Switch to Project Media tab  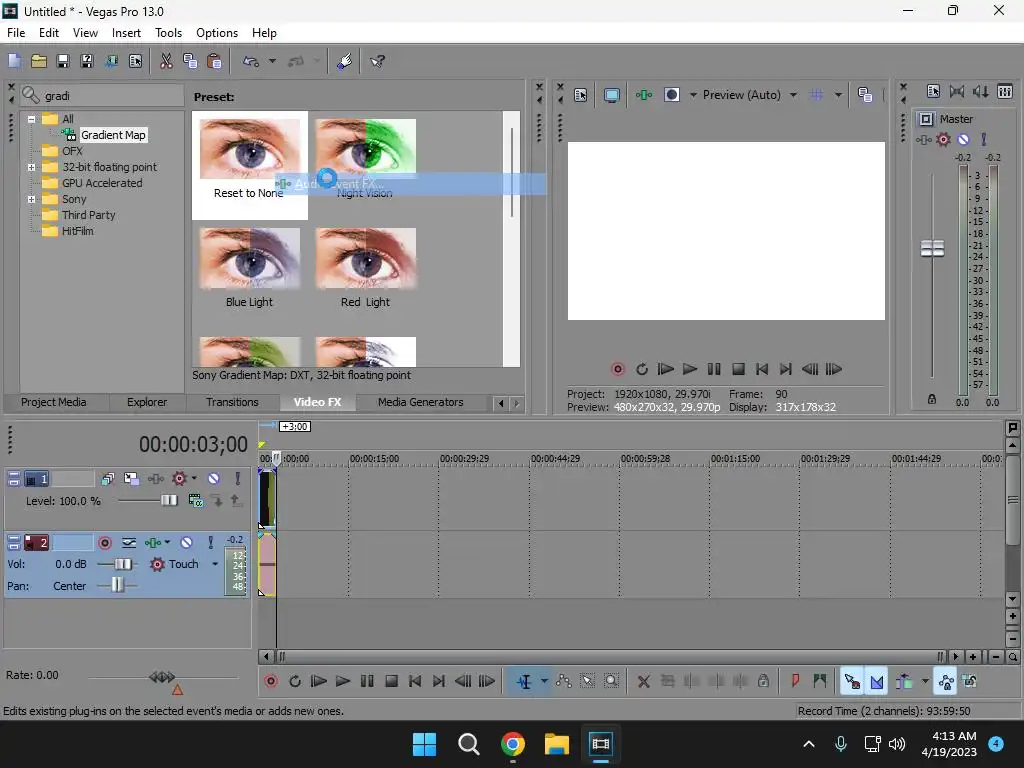pyautogui.click(x=54, y=402)
